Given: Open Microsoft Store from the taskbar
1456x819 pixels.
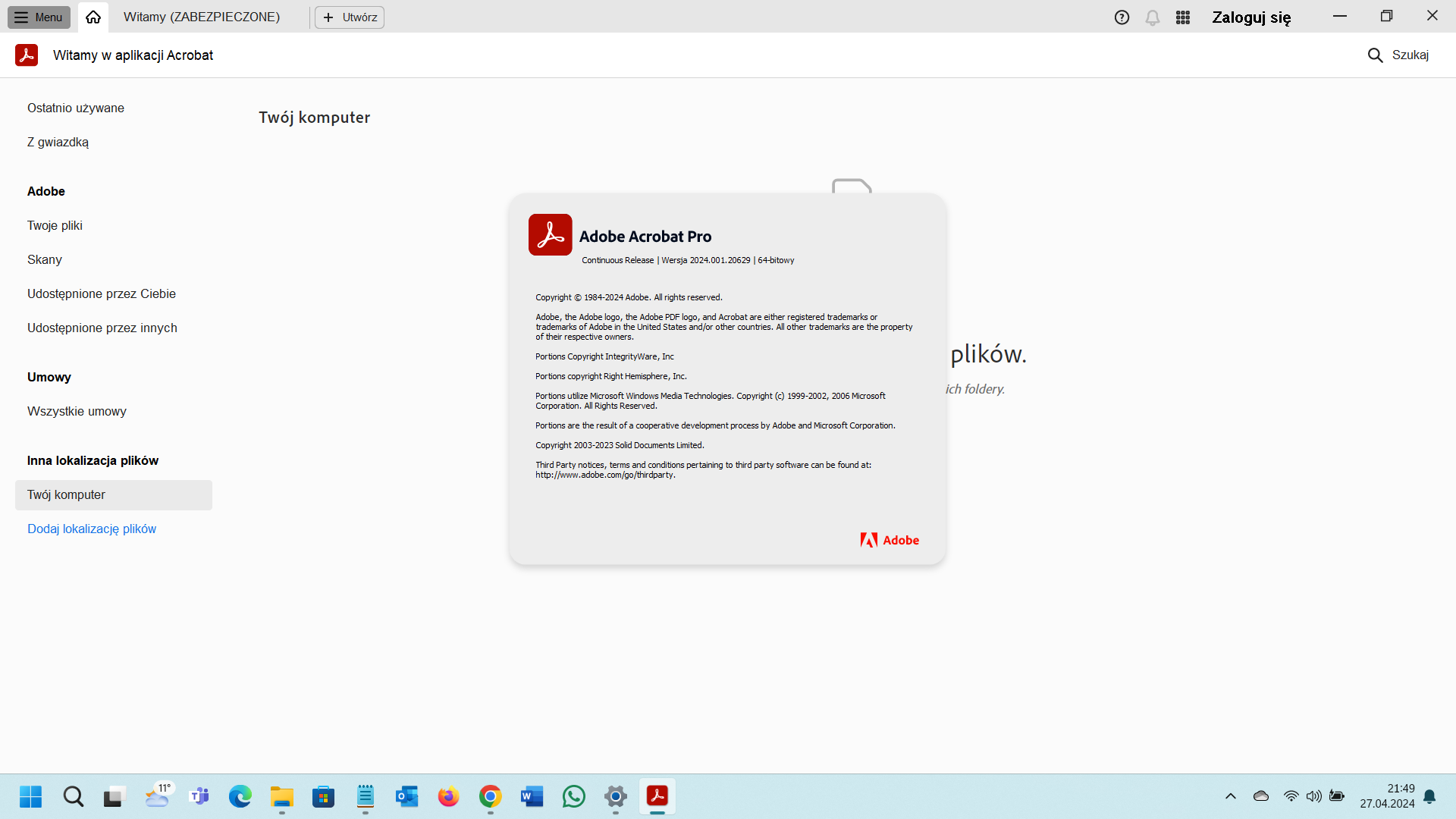Looking at the screenshot, I should (x=324, y=796).
